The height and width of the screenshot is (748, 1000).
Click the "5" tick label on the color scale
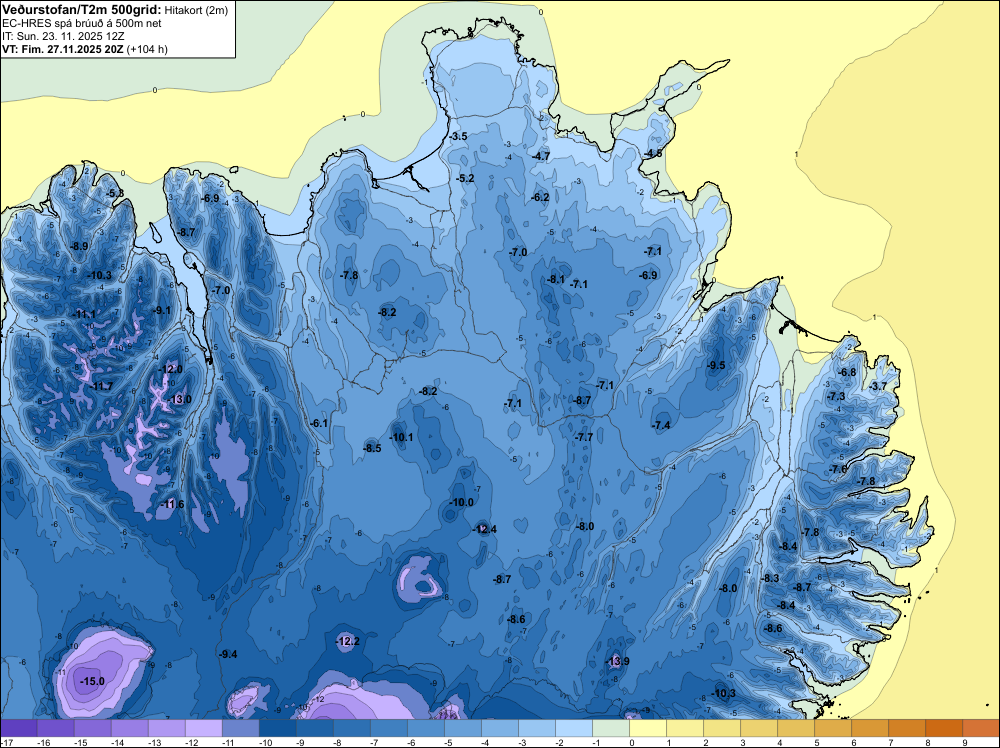point(817,742)
